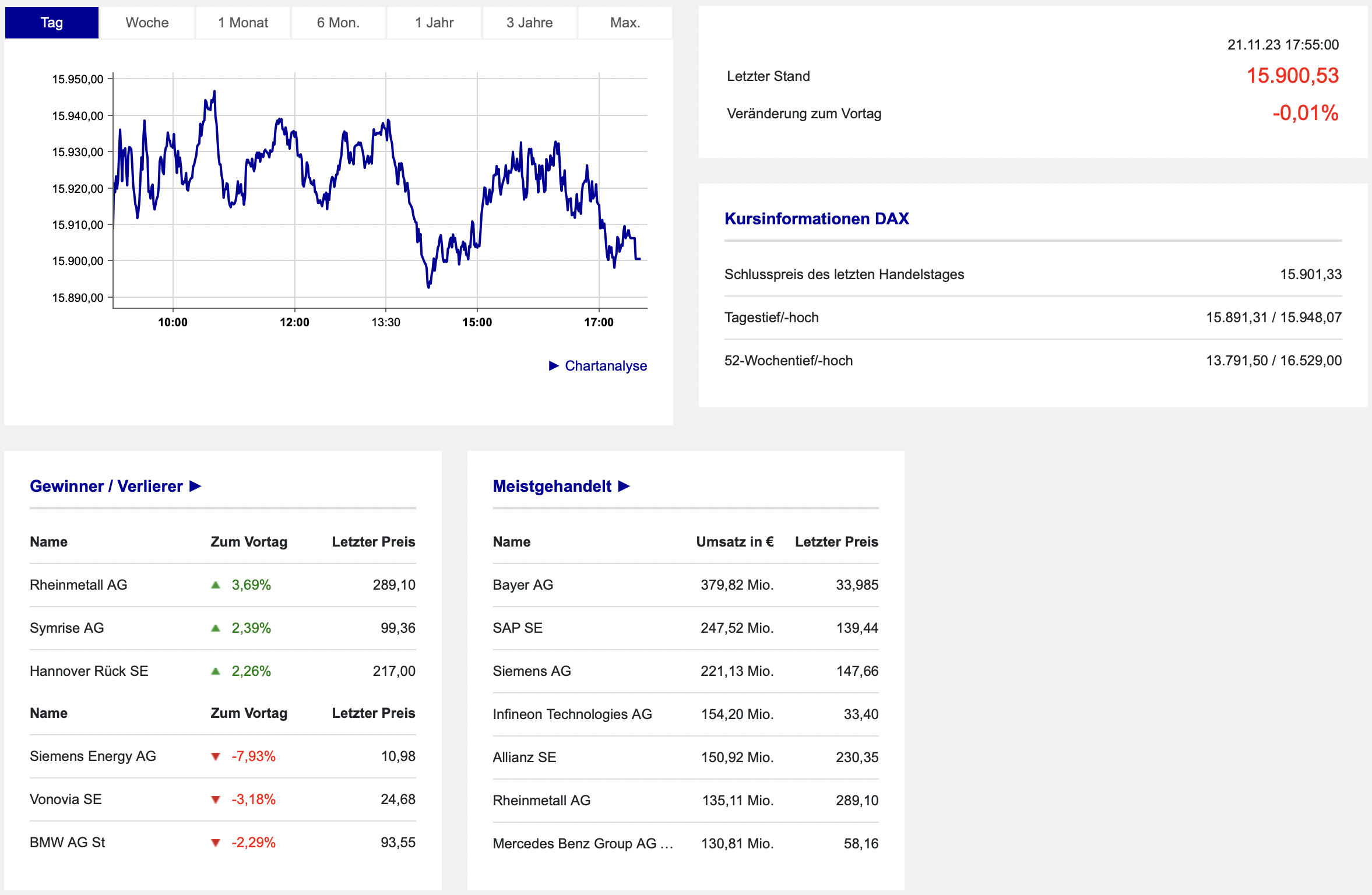Image resolution: width=1372 pixels, height=895 pixels.
Task: Switch chart to Woche timeframe
Action: 147,23
